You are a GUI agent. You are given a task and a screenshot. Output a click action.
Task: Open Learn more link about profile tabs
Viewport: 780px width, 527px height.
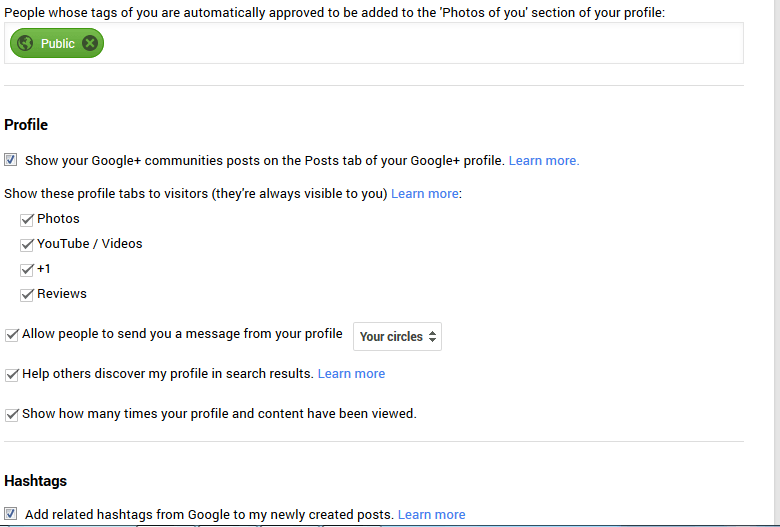tap(424, 194)
